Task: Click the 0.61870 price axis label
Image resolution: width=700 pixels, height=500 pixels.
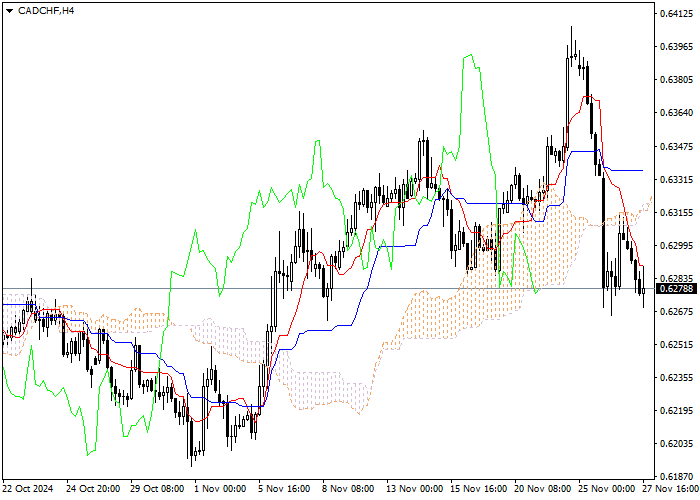Action: point(676,477)
